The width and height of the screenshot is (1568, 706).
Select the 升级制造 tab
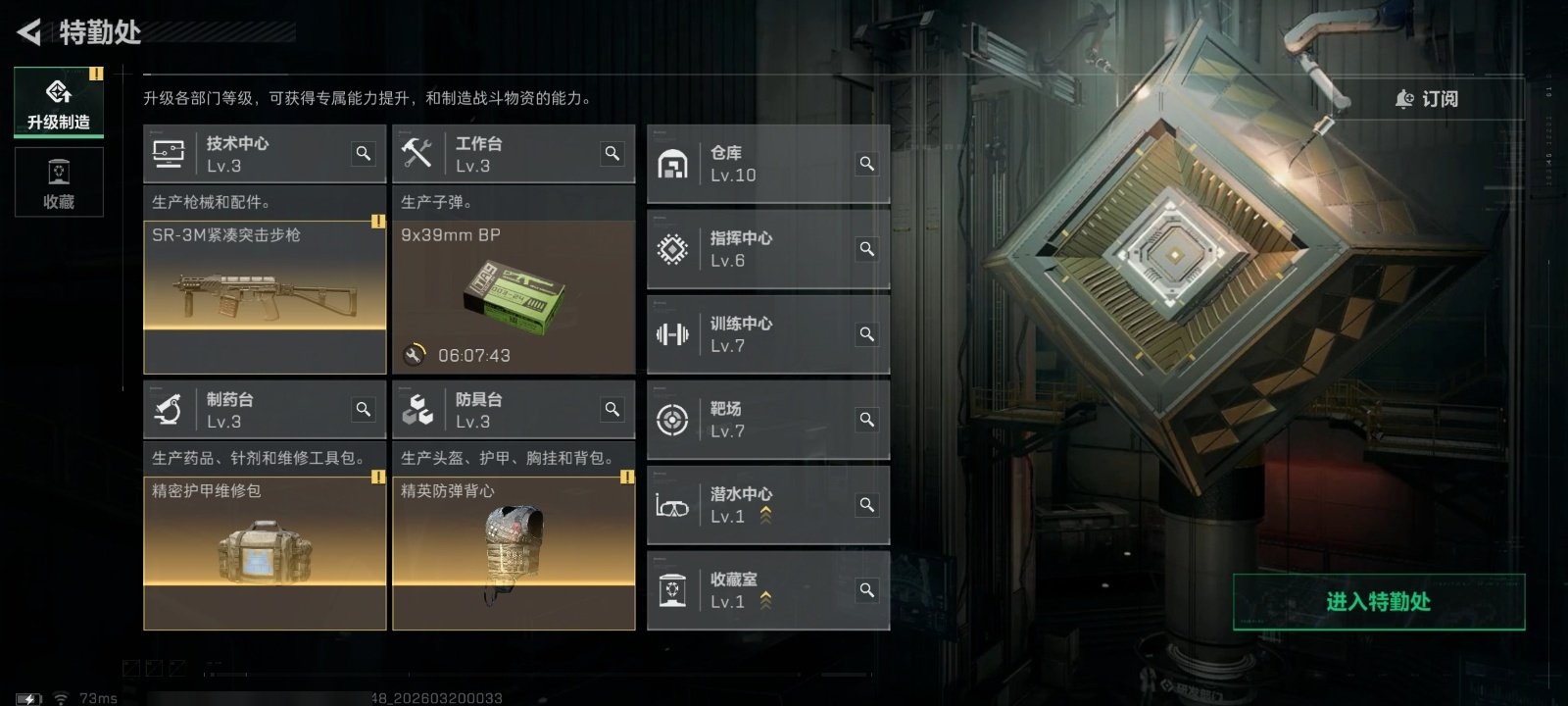[x=59, y=103]
